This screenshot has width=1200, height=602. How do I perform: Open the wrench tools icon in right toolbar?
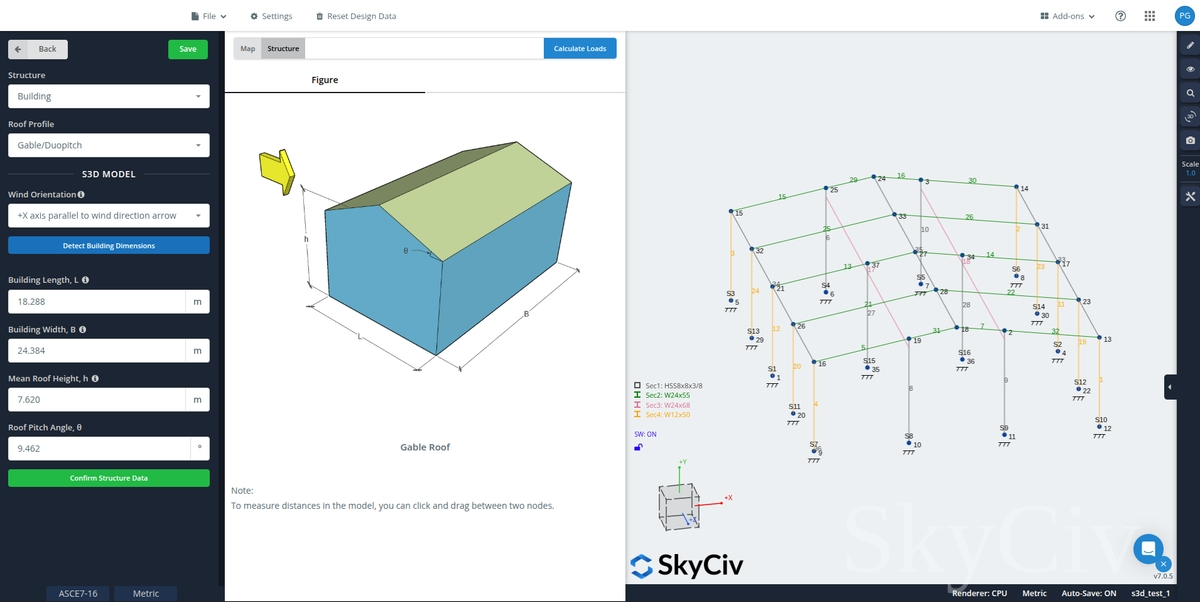coord(1189,194)
